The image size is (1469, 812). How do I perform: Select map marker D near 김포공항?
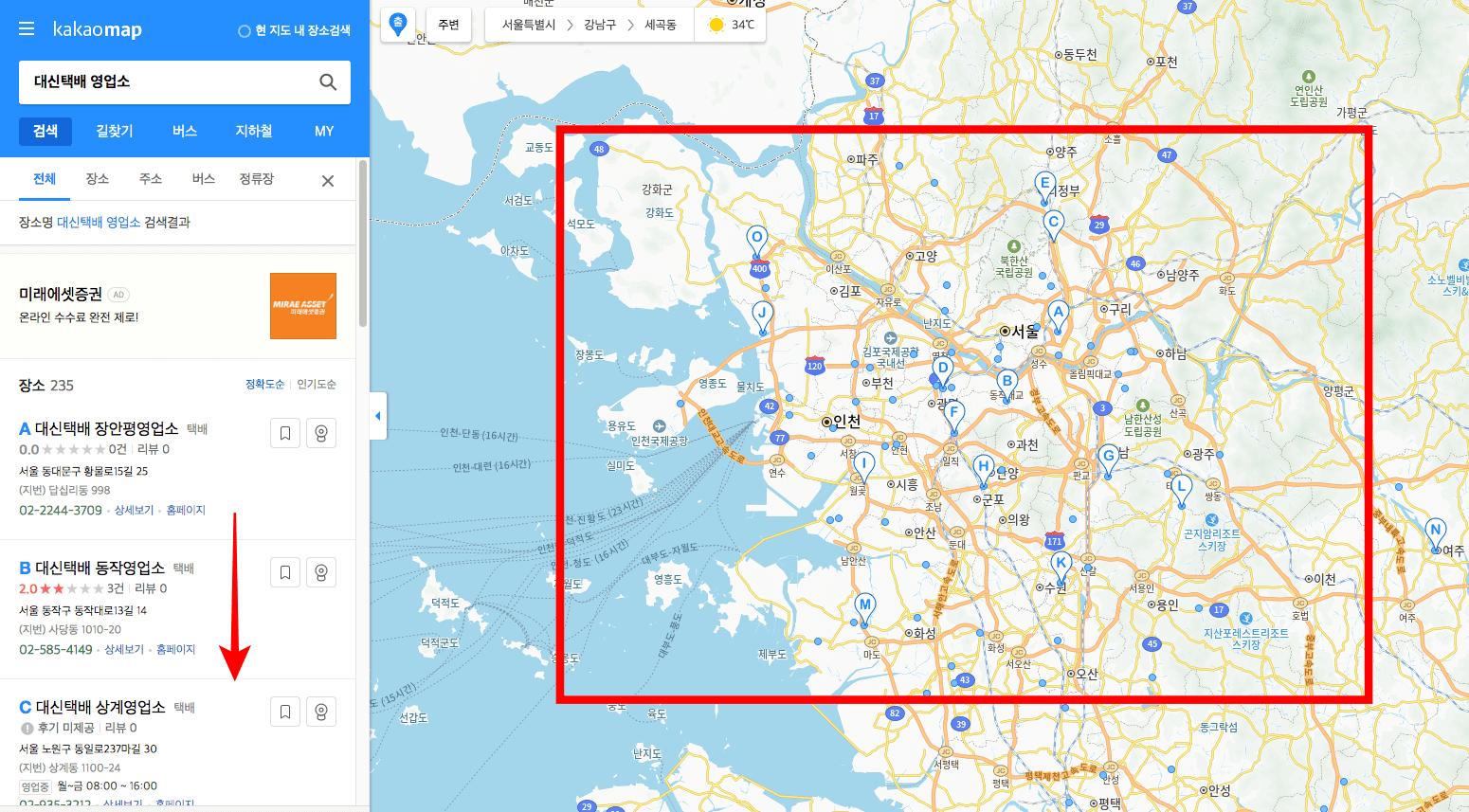942,371
